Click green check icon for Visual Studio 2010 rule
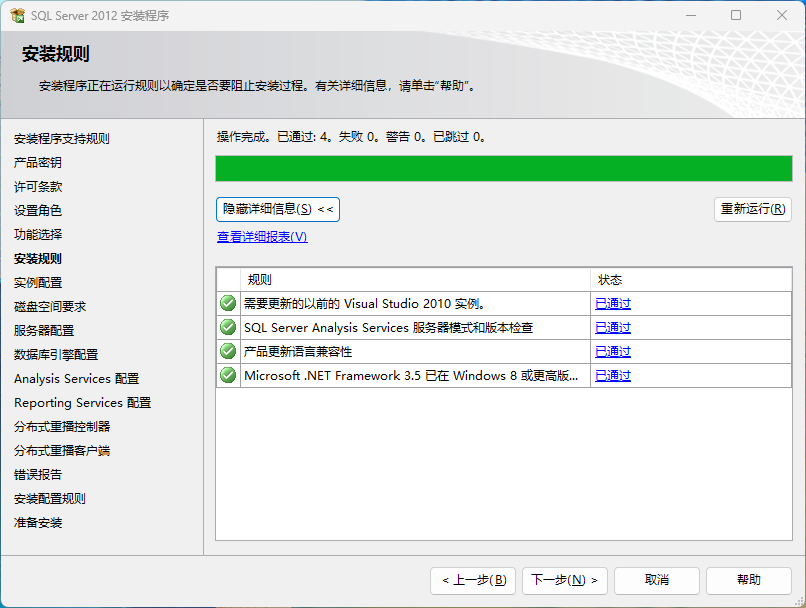This screenshot has width=806, height=608. [228, 303]
